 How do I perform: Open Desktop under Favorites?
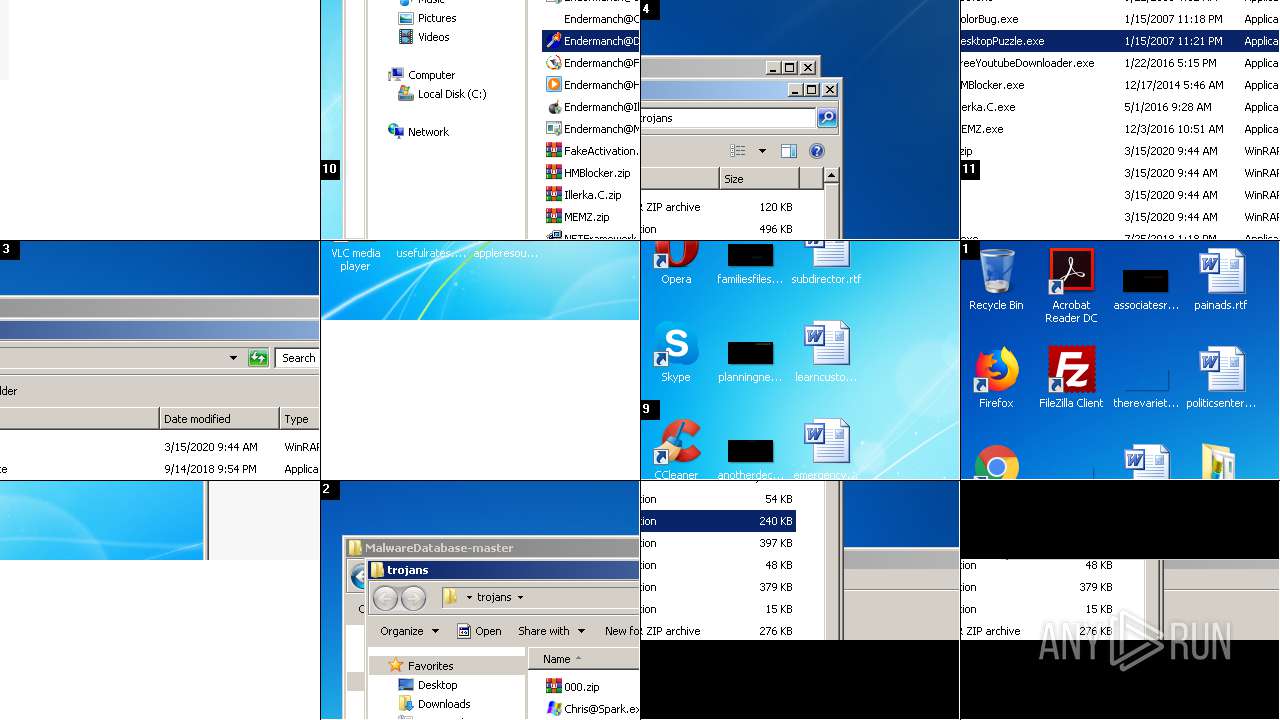pyautogui.click(x=428, y=685)
